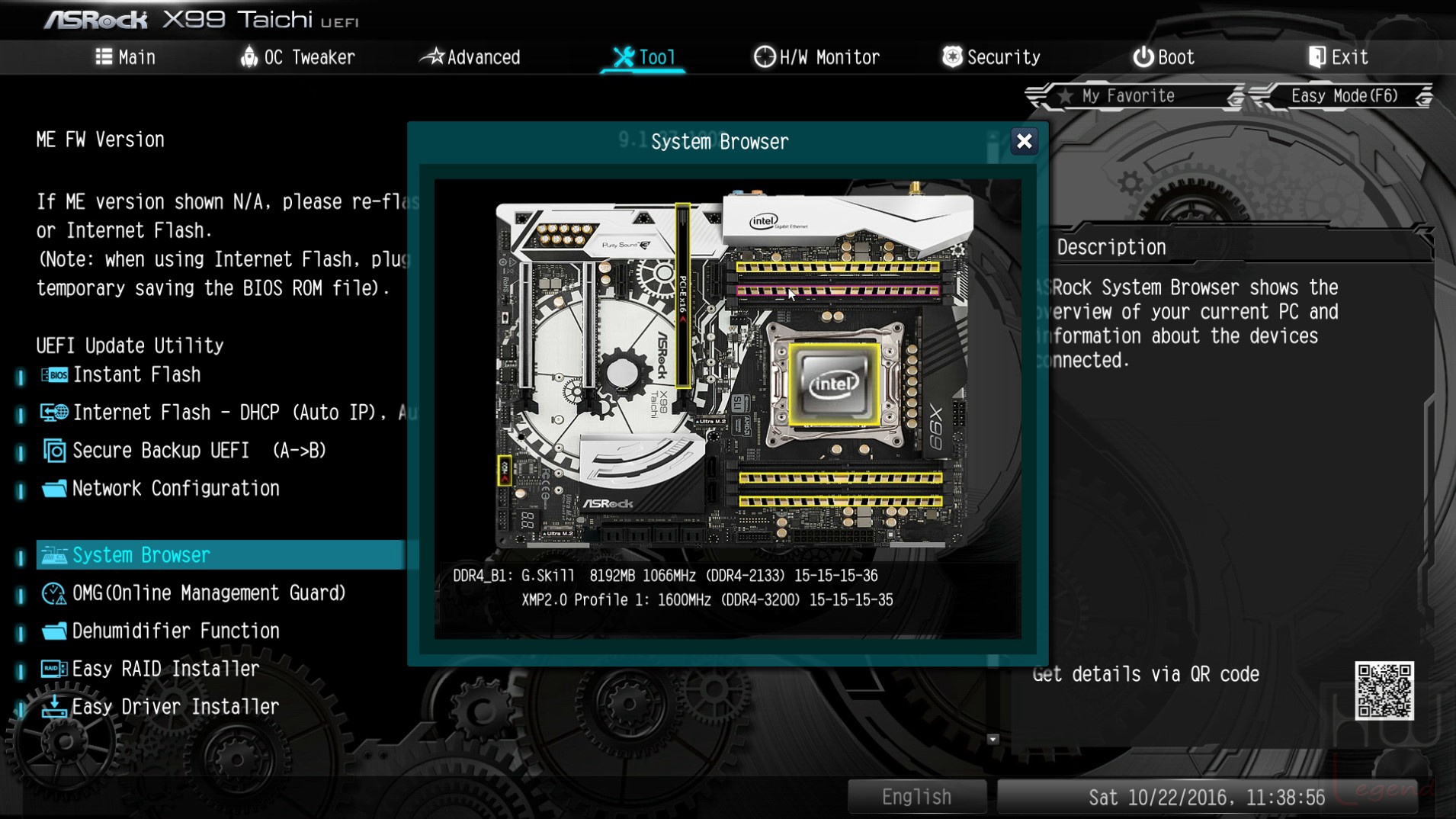Viewport: 1456px width, 819px height.
Task: Click the Easy RAID Installer icon
Action: (x=54, y=669)
